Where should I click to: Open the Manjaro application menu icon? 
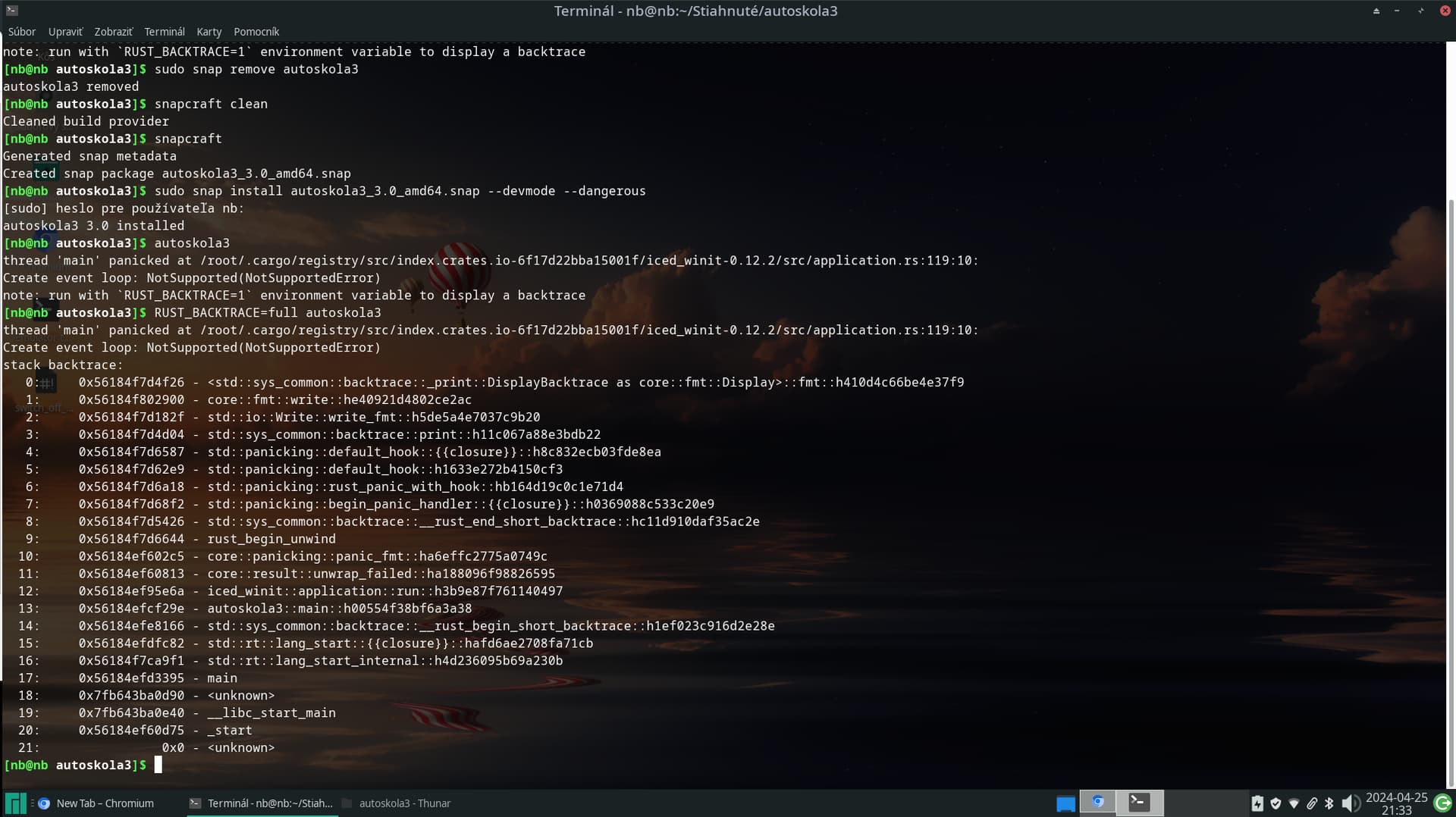click(15, 803)
